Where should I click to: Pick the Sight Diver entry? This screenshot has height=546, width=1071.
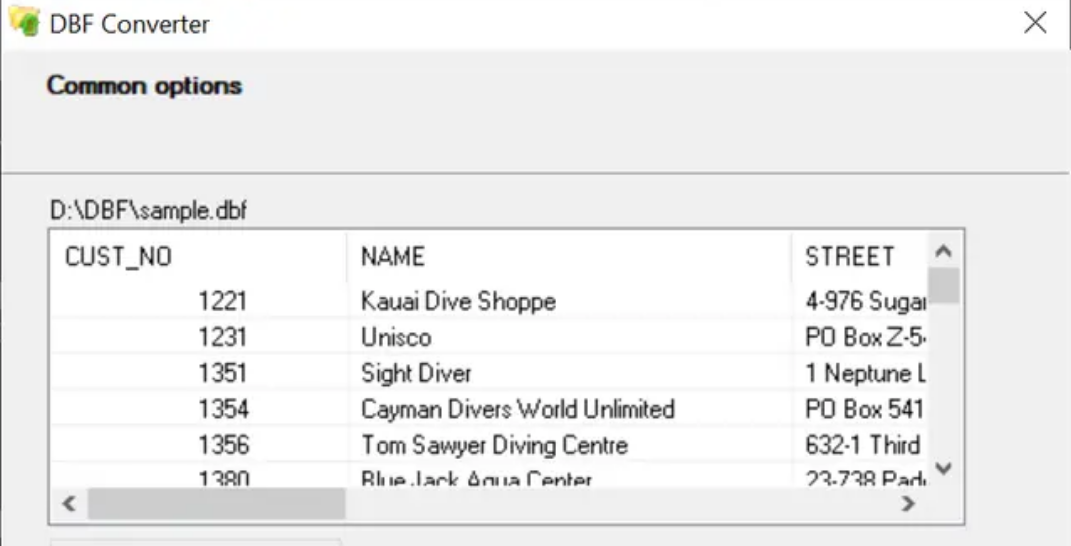(x=416, y=373)
